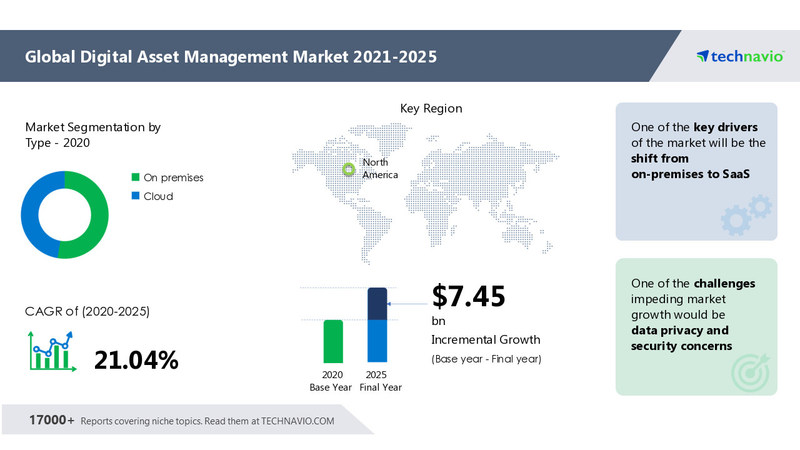Click the 2025 Final Year bar
The height and width of the screenshot is (450, 800).
pyautogui.click(x=377, y=325)
